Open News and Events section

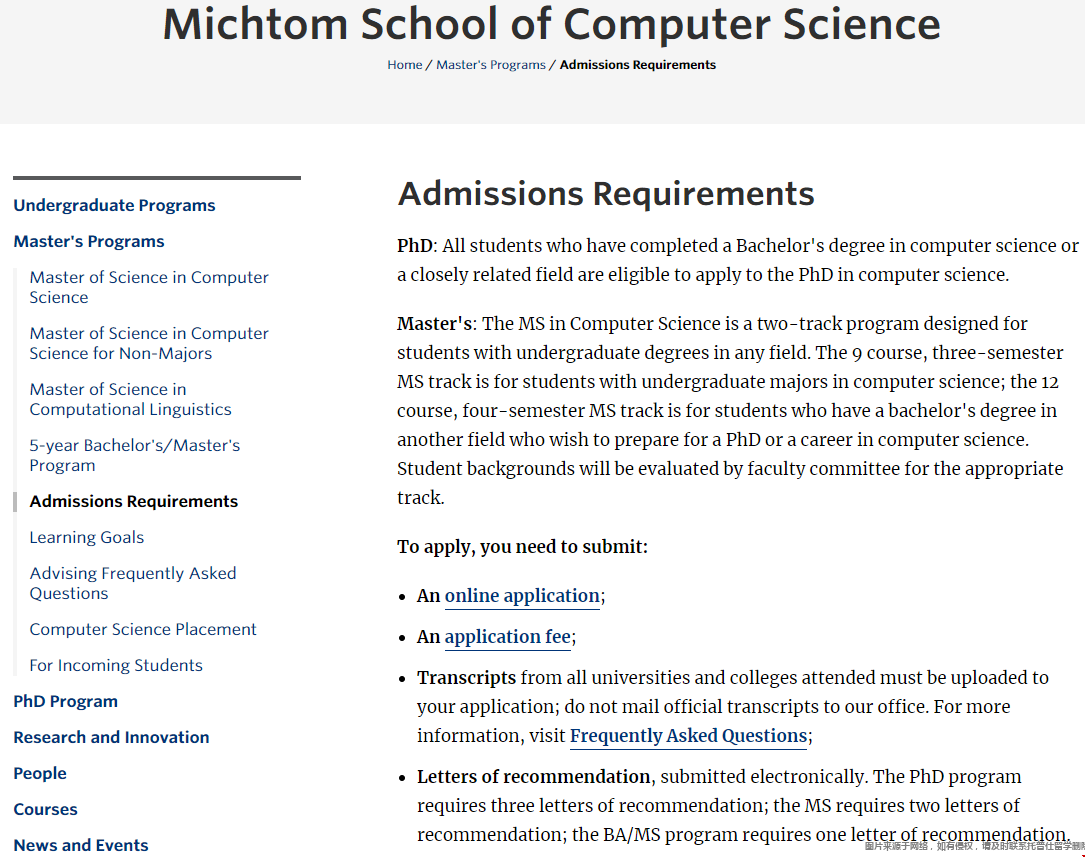pyautogui.click(x=80, y=845)
